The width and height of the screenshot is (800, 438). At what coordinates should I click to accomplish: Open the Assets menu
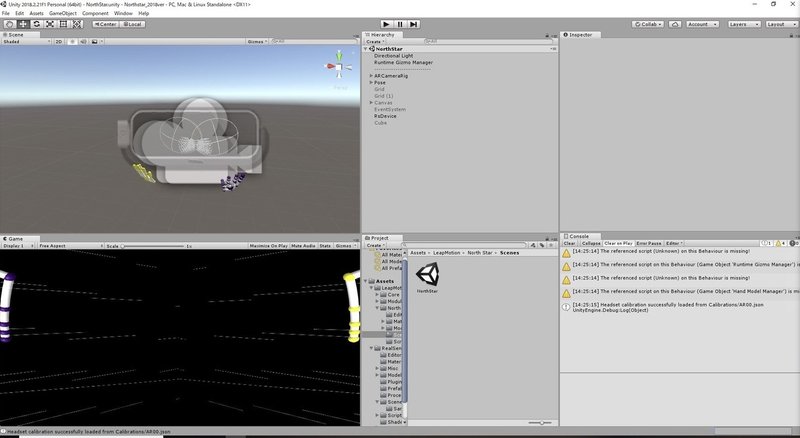coord(36,13)
